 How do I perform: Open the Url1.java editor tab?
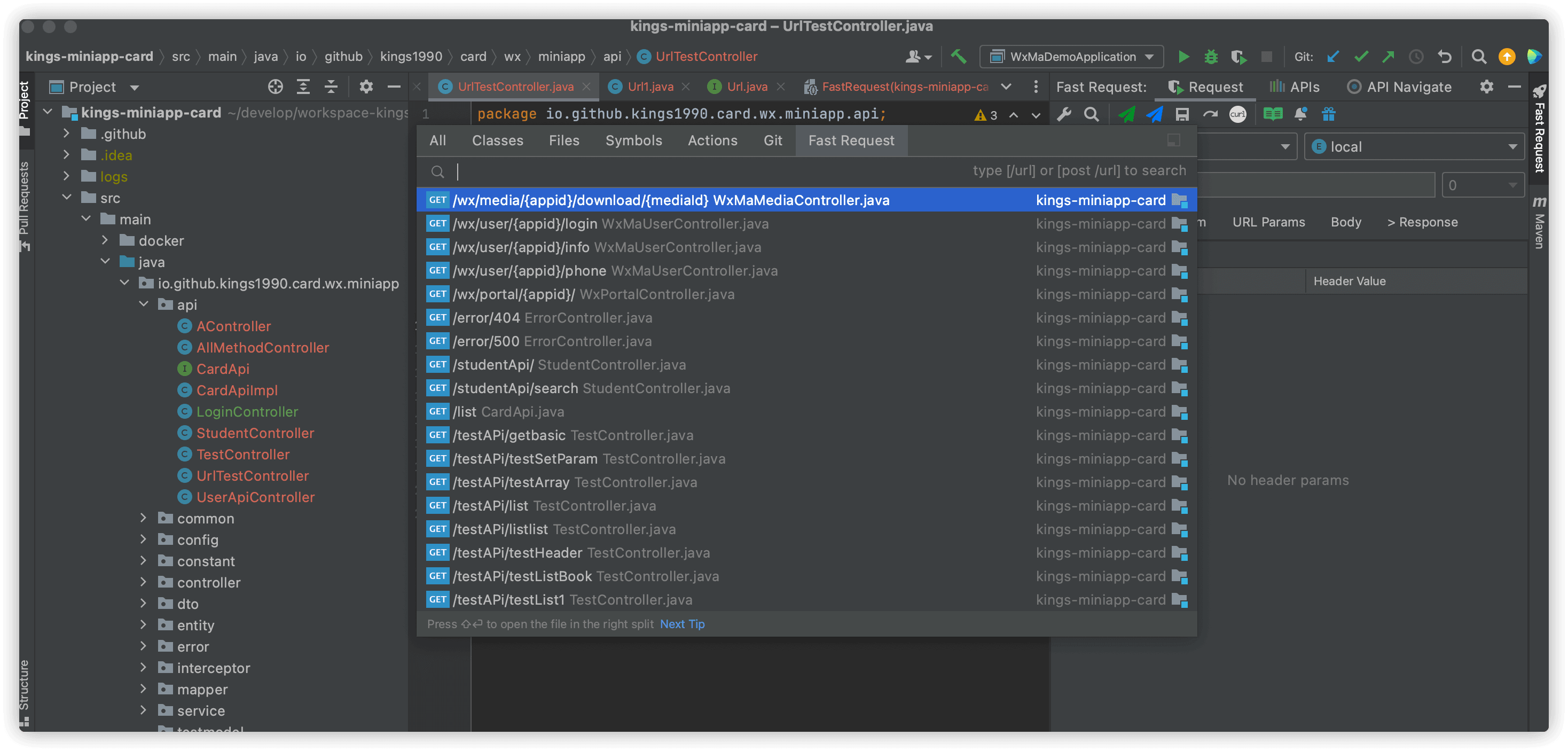[x=649, y=87]
